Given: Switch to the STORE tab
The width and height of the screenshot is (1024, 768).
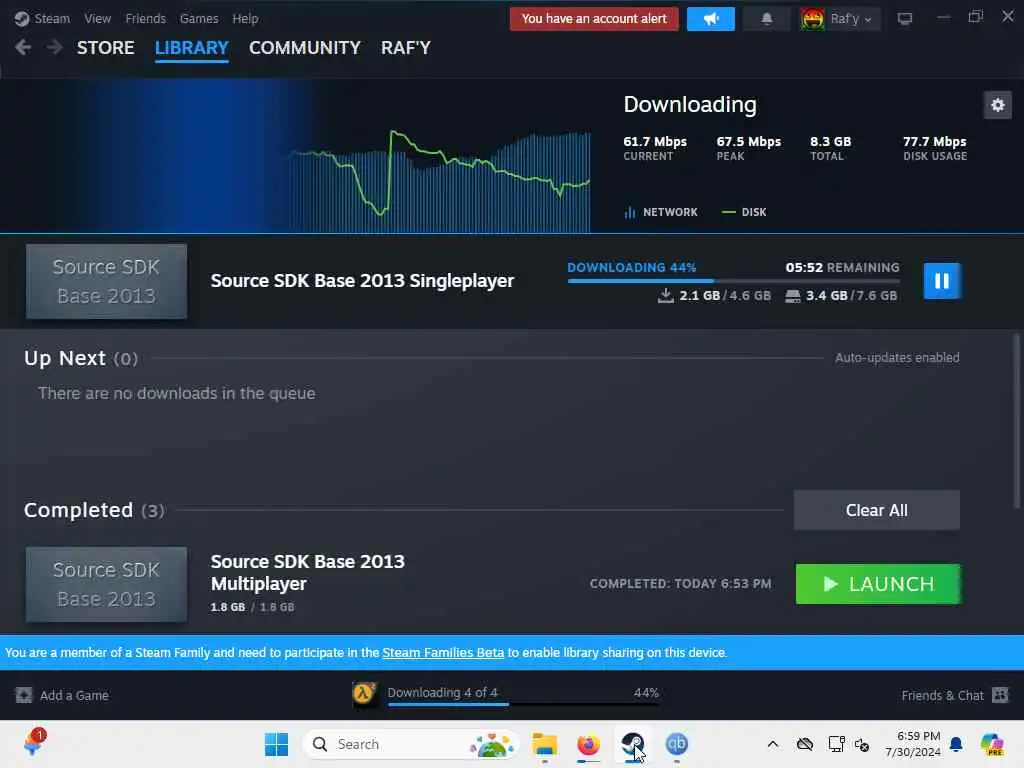Looking at the screenshot, I should (105, 48).
